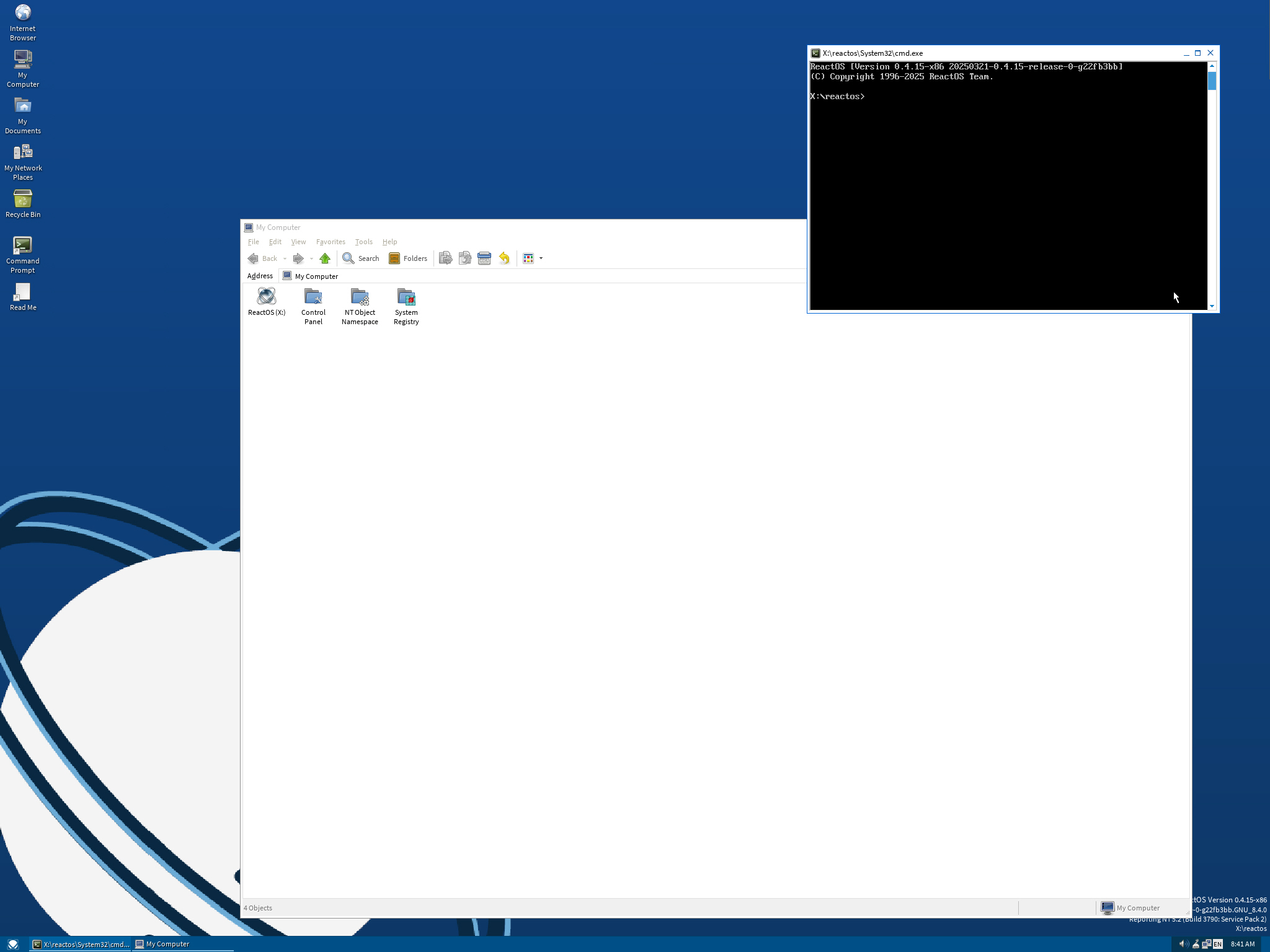The width and height of the screenshot is (1270, 952).
Task: Open the Favorites menu
Action: tap(331, 242)
